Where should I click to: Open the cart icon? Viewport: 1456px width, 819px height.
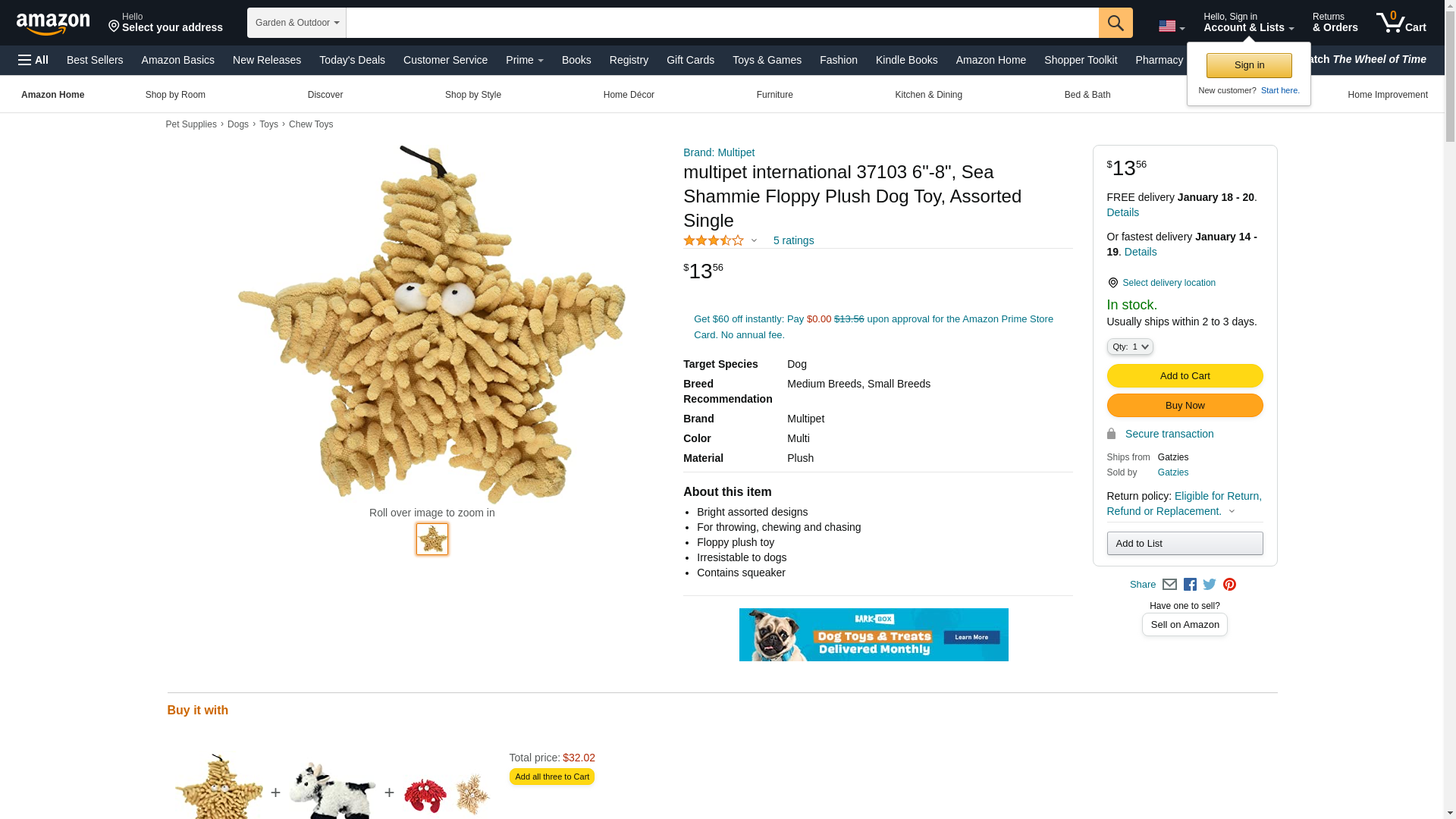point(1401,22)
